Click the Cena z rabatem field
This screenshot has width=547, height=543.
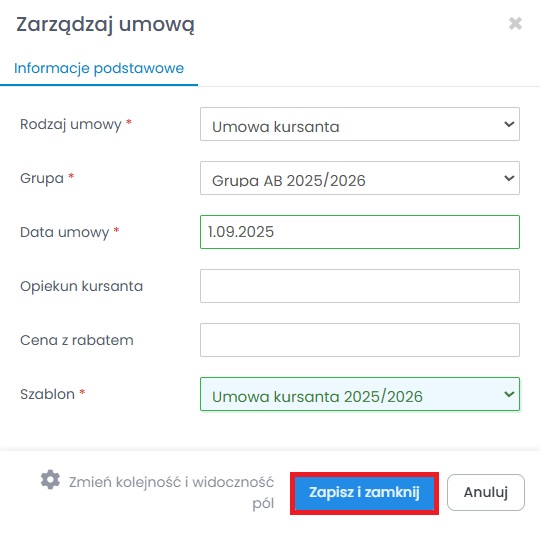[360, 340]
